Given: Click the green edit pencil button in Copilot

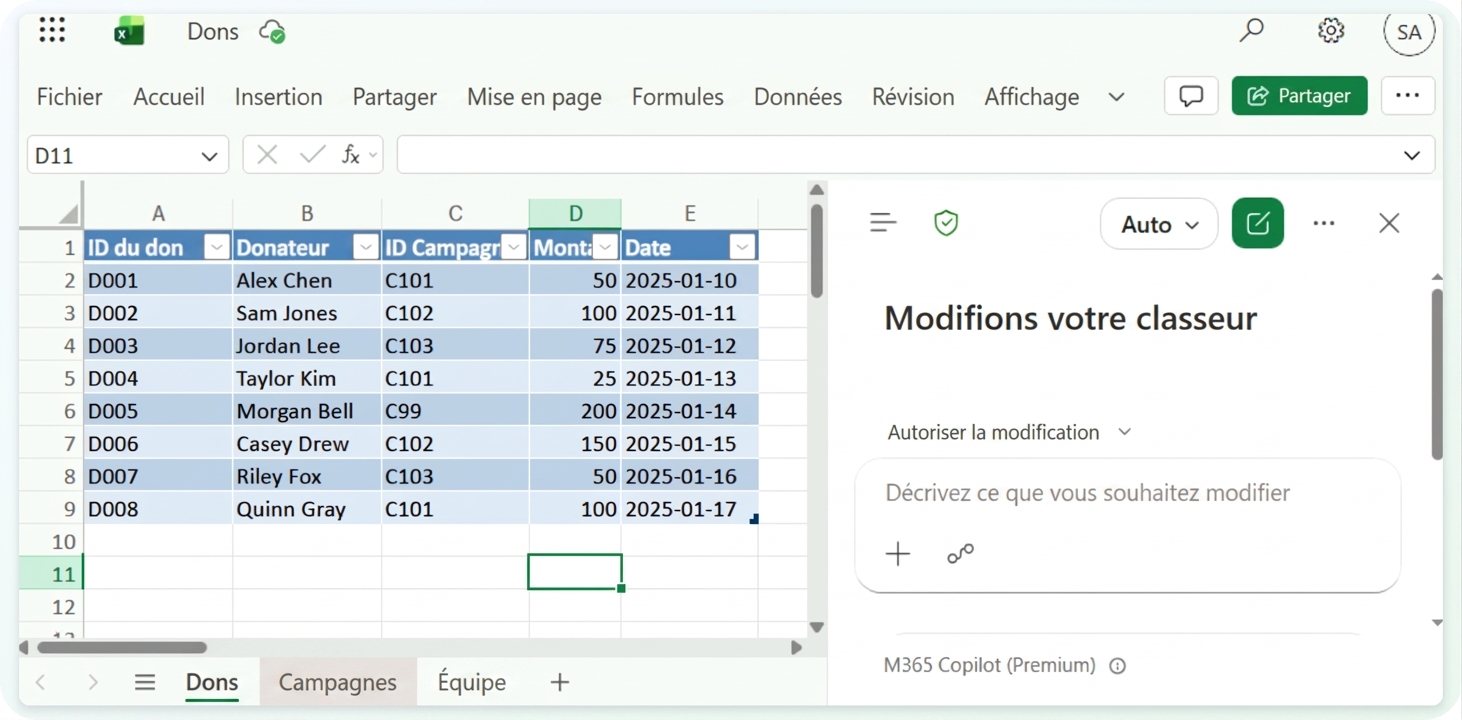Looking at the screenshot, I should 1258,223.
